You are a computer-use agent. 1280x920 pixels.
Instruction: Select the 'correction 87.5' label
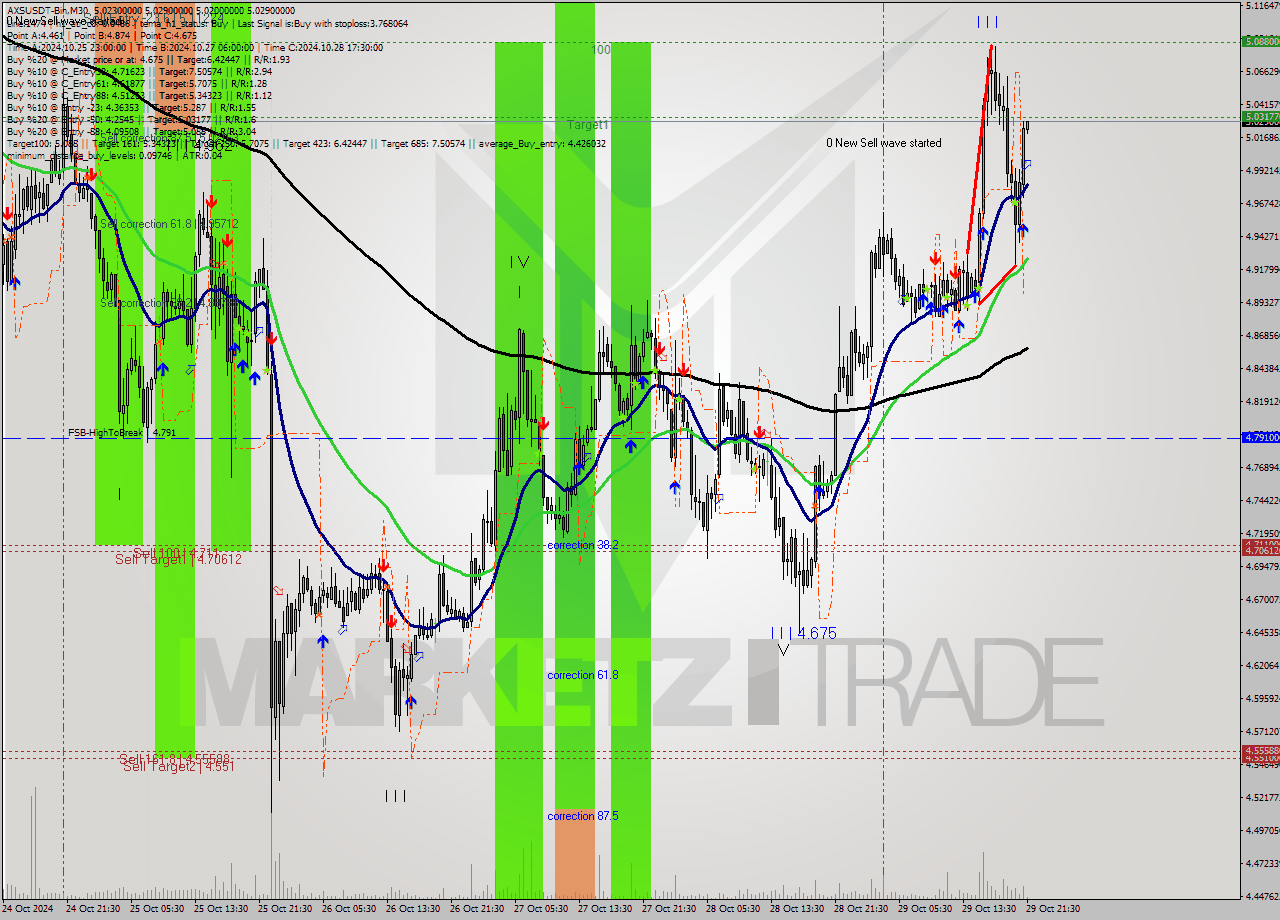coord(583,816)
